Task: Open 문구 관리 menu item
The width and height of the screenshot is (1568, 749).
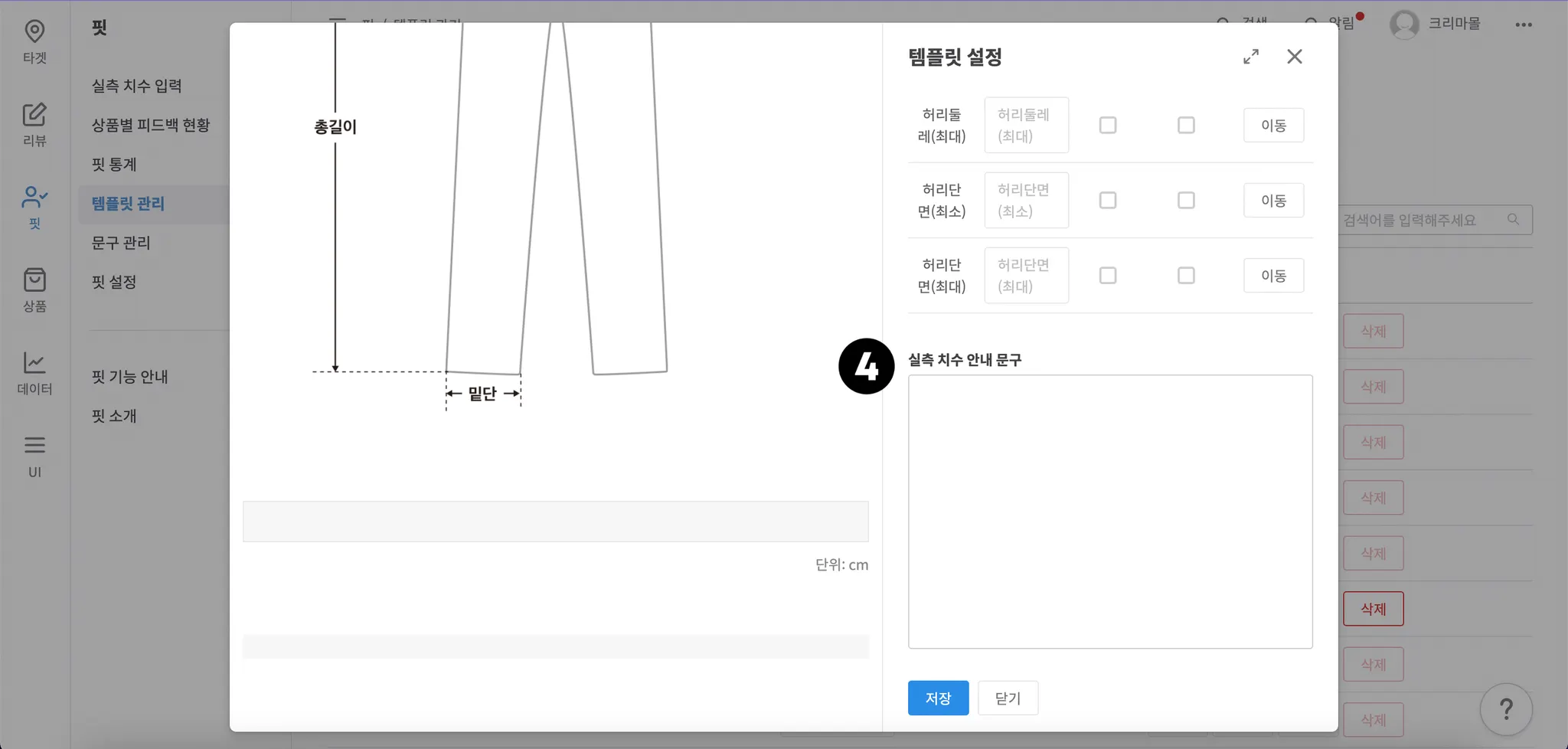Action: tap(121, 243)
